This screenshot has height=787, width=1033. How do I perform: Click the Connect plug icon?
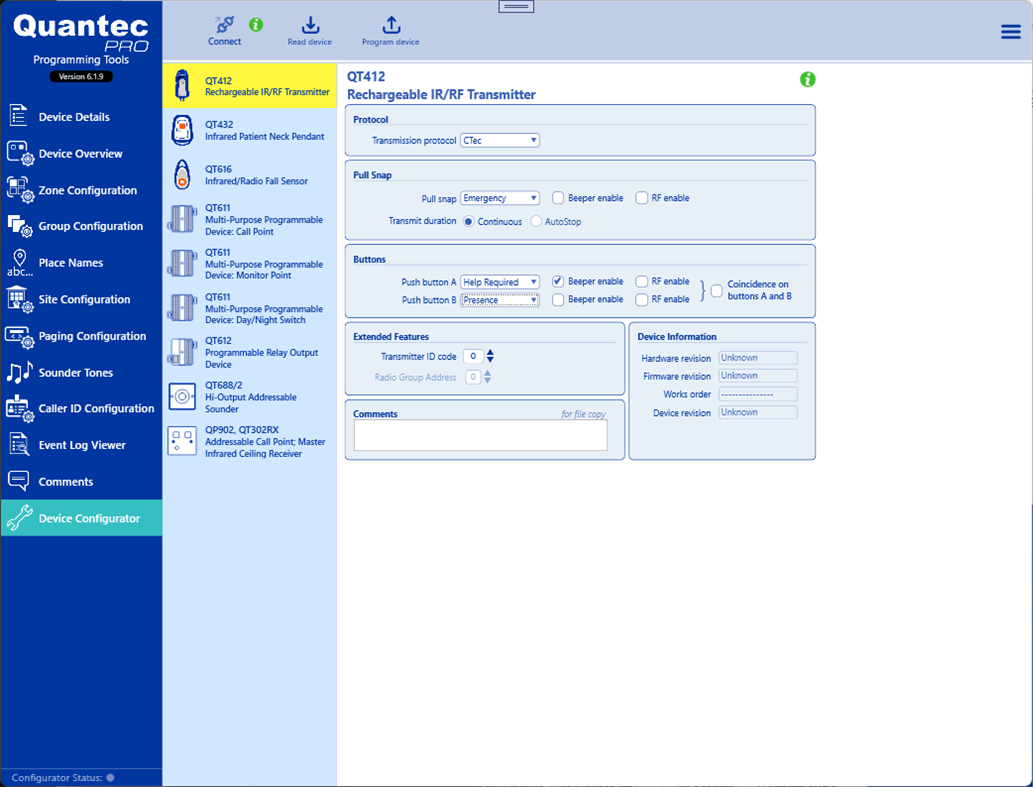point(225,25)
